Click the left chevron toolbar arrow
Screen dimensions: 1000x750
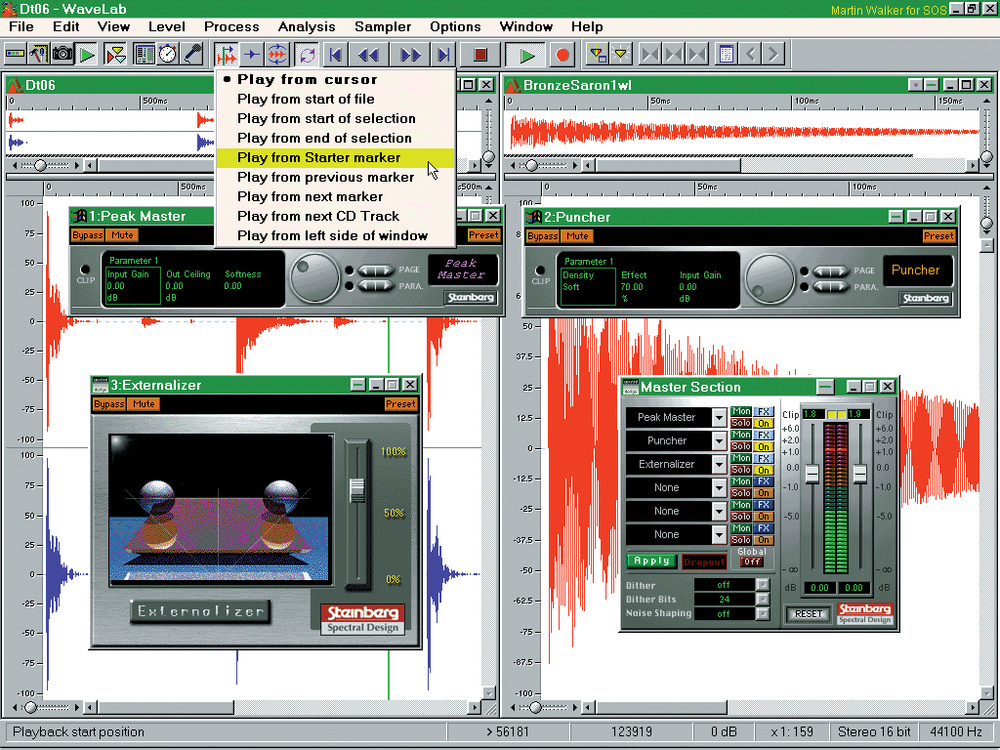coord(751,54)
